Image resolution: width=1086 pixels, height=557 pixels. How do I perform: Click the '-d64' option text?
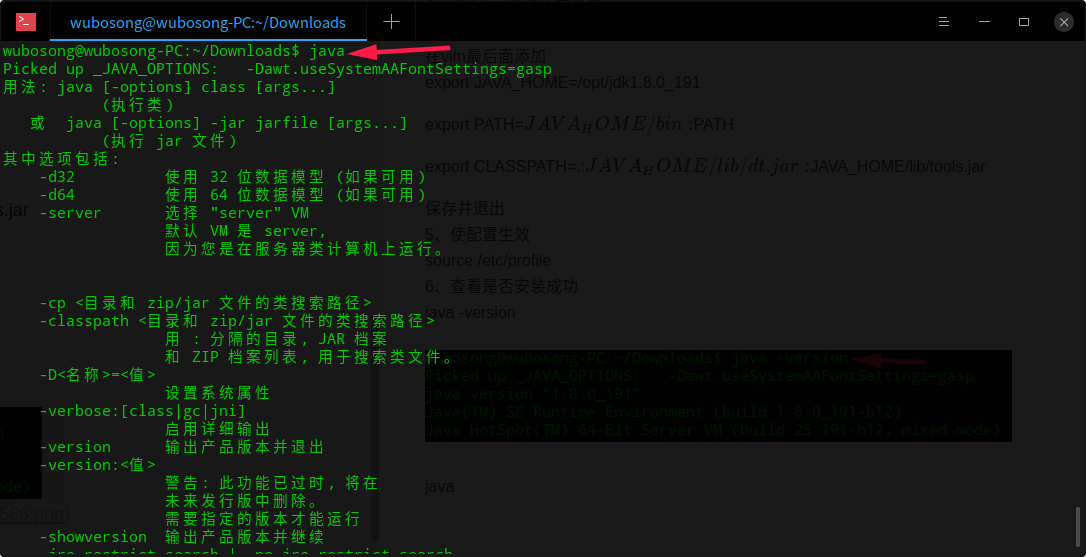pos(57,195)
